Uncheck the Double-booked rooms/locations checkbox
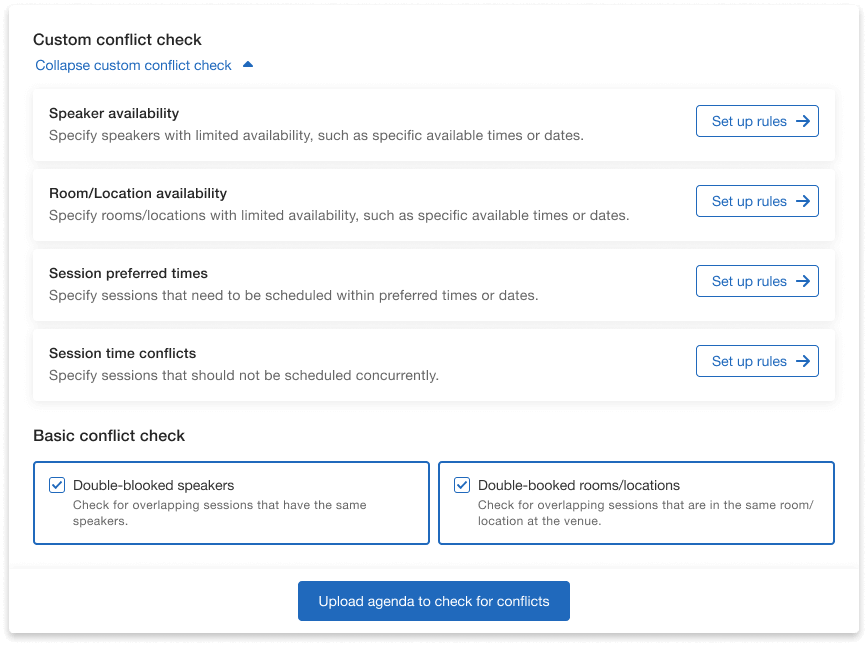Screen dimensions: 868x646 click(x=462, y=485)
